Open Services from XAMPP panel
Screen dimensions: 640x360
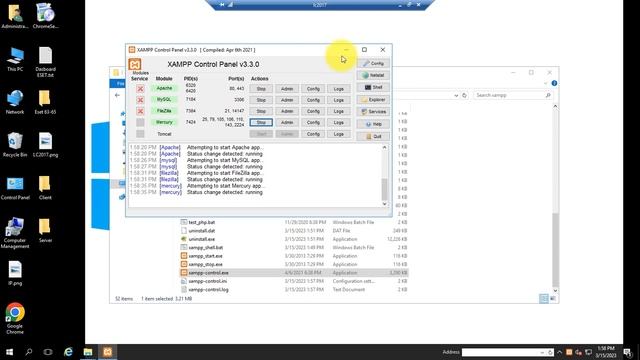click(373, 112)
